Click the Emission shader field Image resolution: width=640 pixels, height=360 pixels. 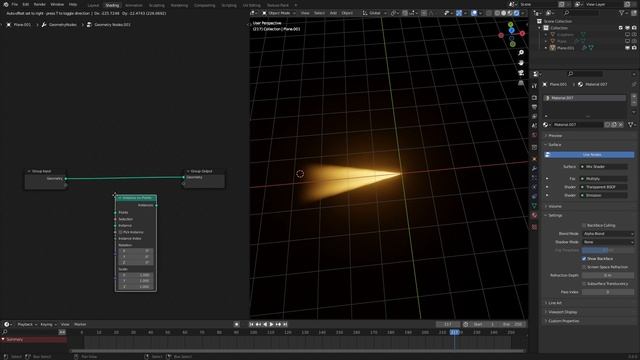604,195
